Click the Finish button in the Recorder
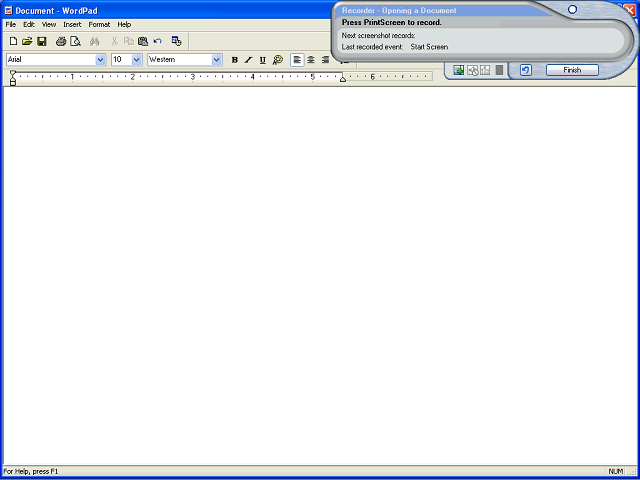Viewport: 640px width, 480px height. click(x=572, y=70)
